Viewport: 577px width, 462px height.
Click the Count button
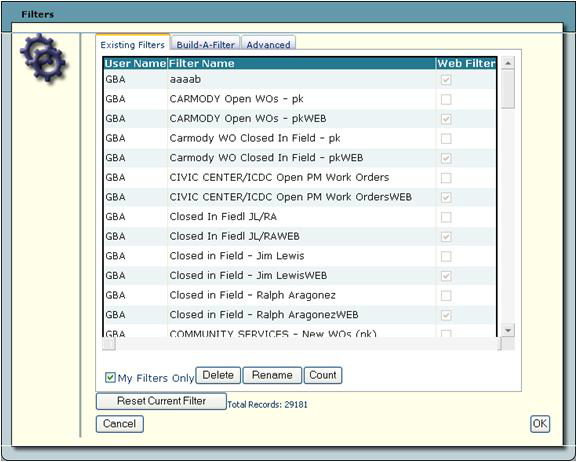pyautogui.click(x=323, y=375)
